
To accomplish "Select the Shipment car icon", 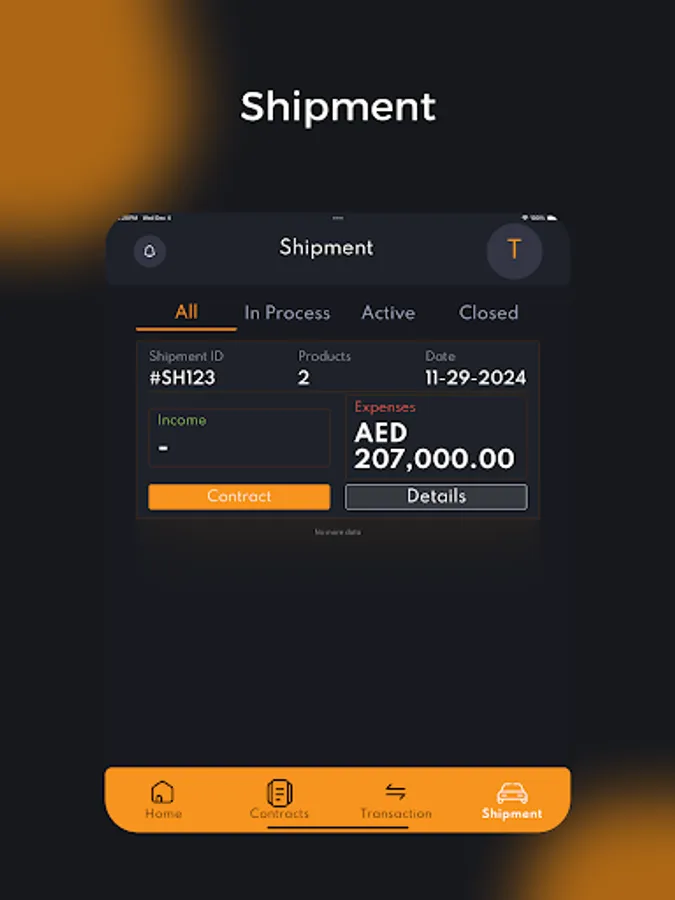I will point(511,795).
